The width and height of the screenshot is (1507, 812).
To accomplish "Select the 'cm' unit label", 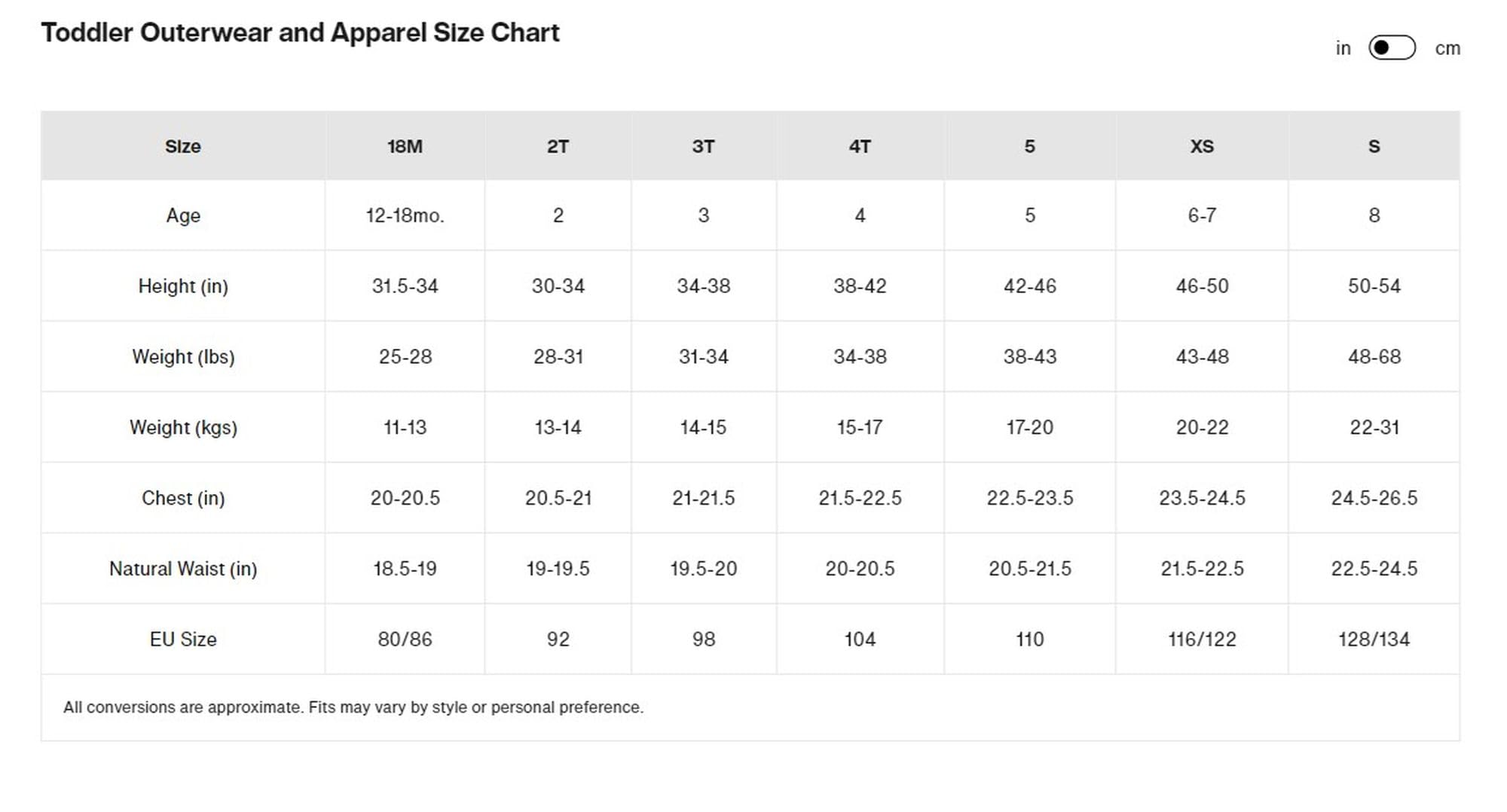I will point(1447,49).
